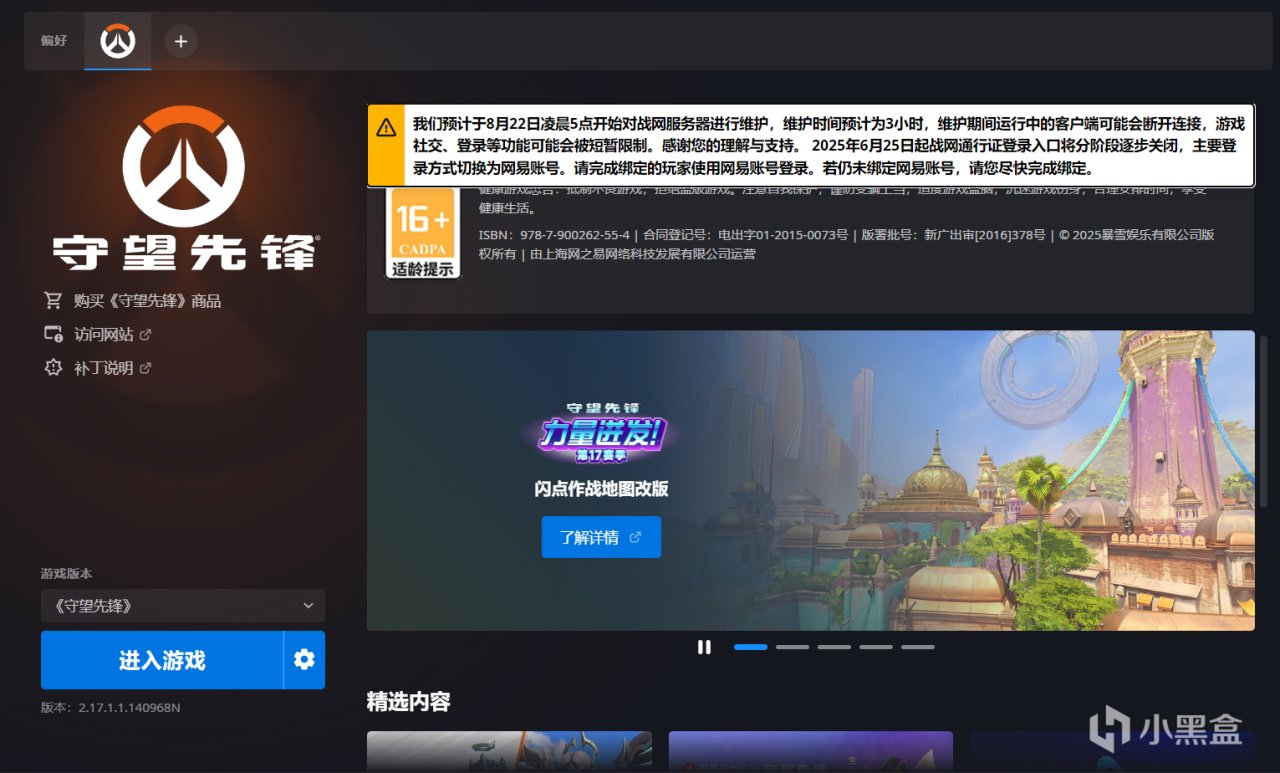The image size is (1280, 773).
Task: Select the second carousel slide indicator
Action: 793,647
